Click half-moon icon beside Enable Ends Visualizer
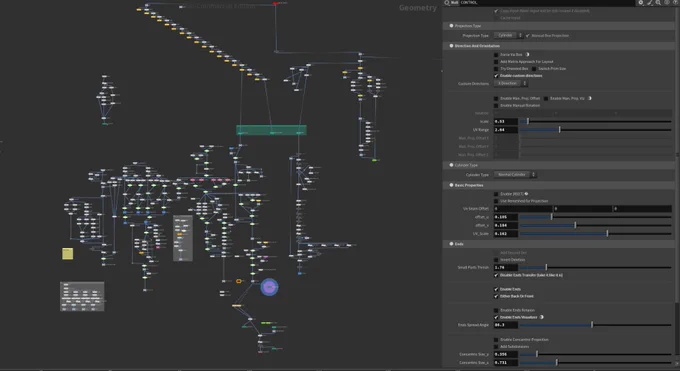The image size is (680, 371). click(x=542, y=317)
